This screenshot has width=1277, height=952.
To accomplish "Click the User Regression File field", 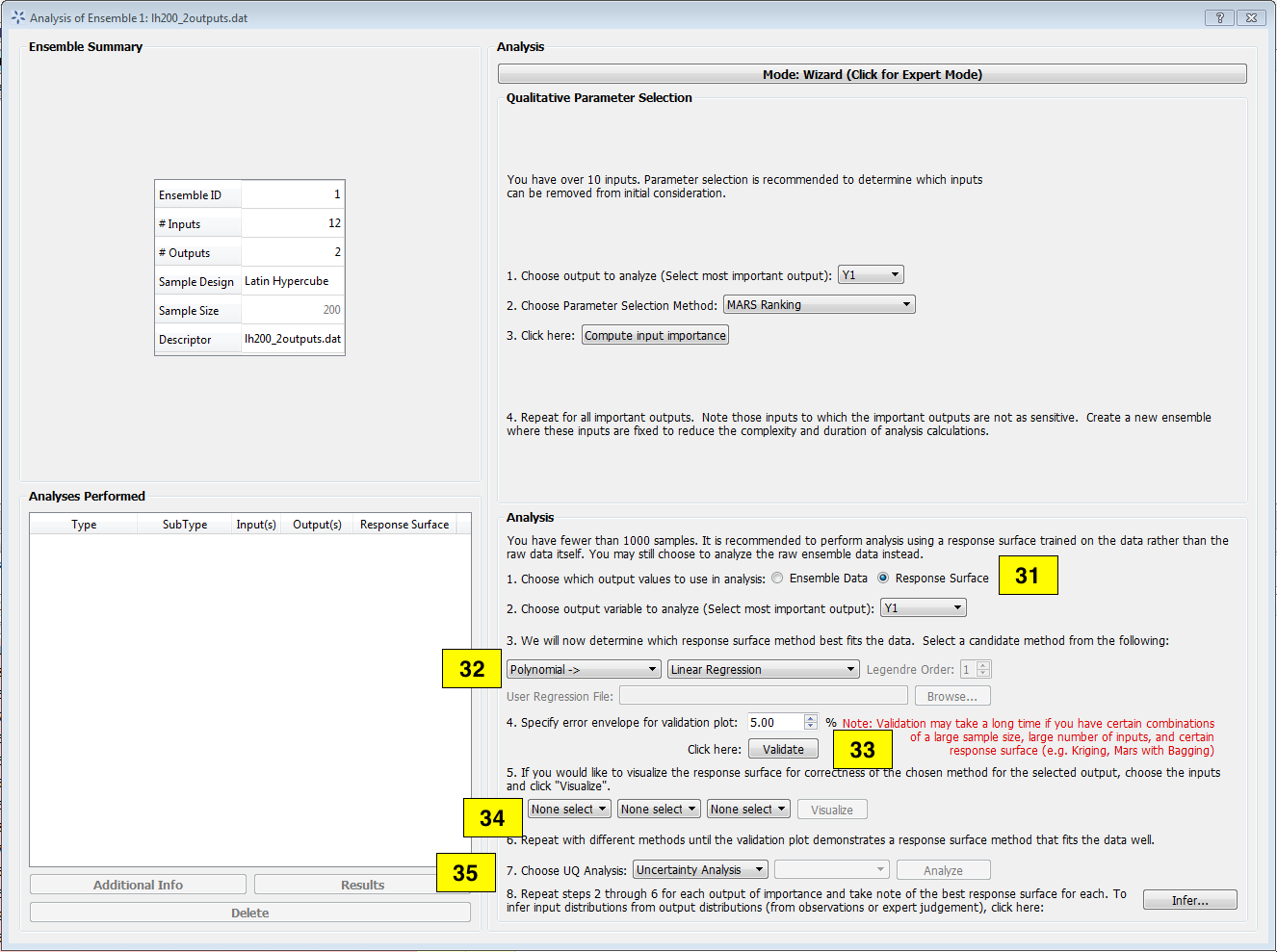I will 763,695.
